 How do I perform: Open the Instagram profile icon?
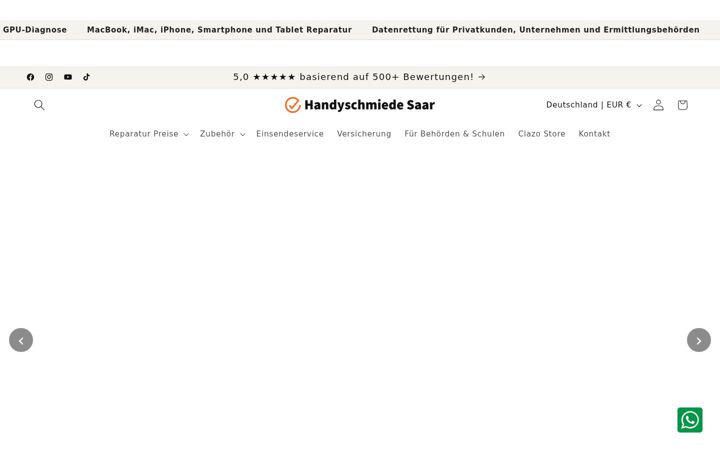pyautogui.click(x=49, y=77)
